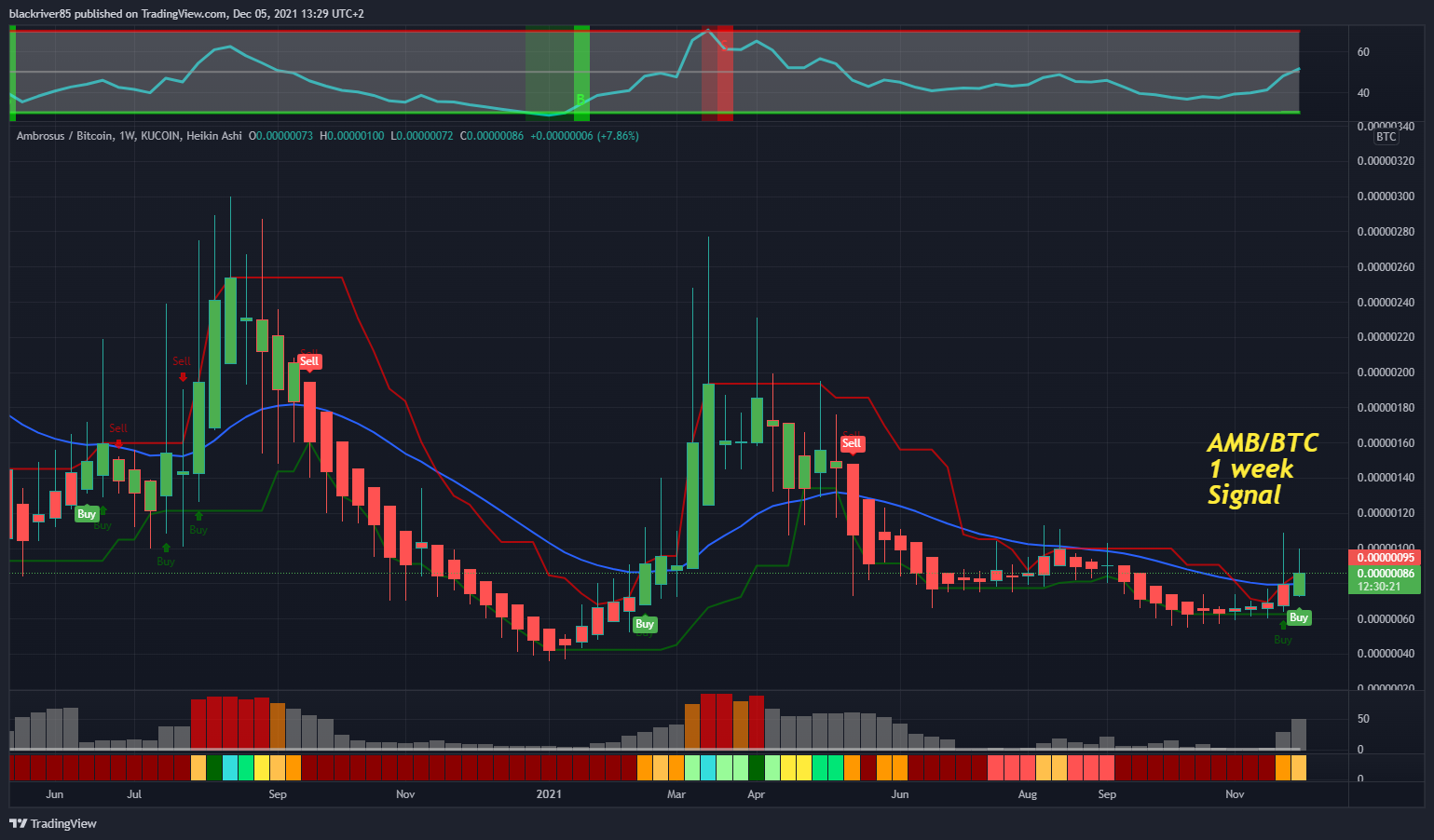Click the 0.00000040 price axis label
The height and width of the screenshot is (840, 1434).
click(x=1386, y=654)
